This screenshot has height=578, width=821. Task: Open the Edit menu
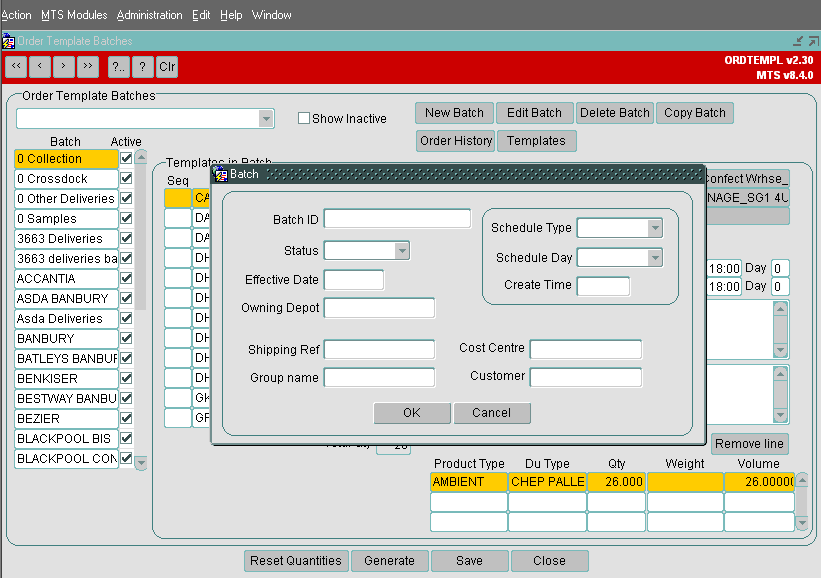click(x=201, y=15)
